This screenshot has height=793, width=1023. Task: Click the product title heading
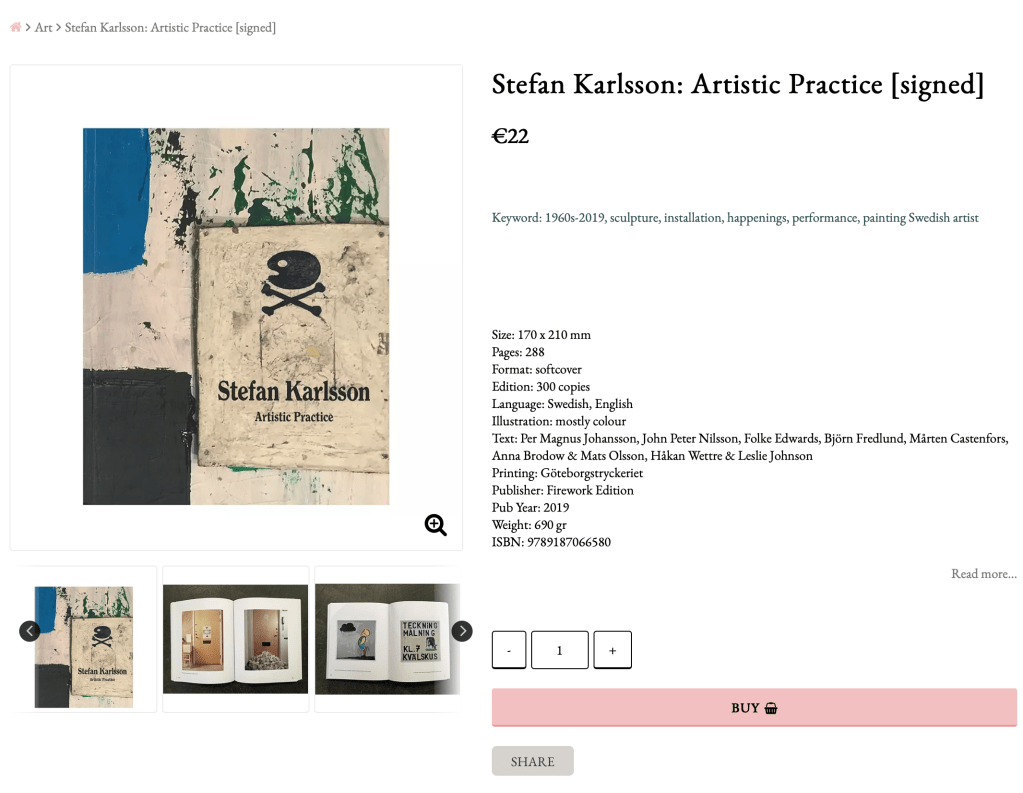[x=737, y=85]
